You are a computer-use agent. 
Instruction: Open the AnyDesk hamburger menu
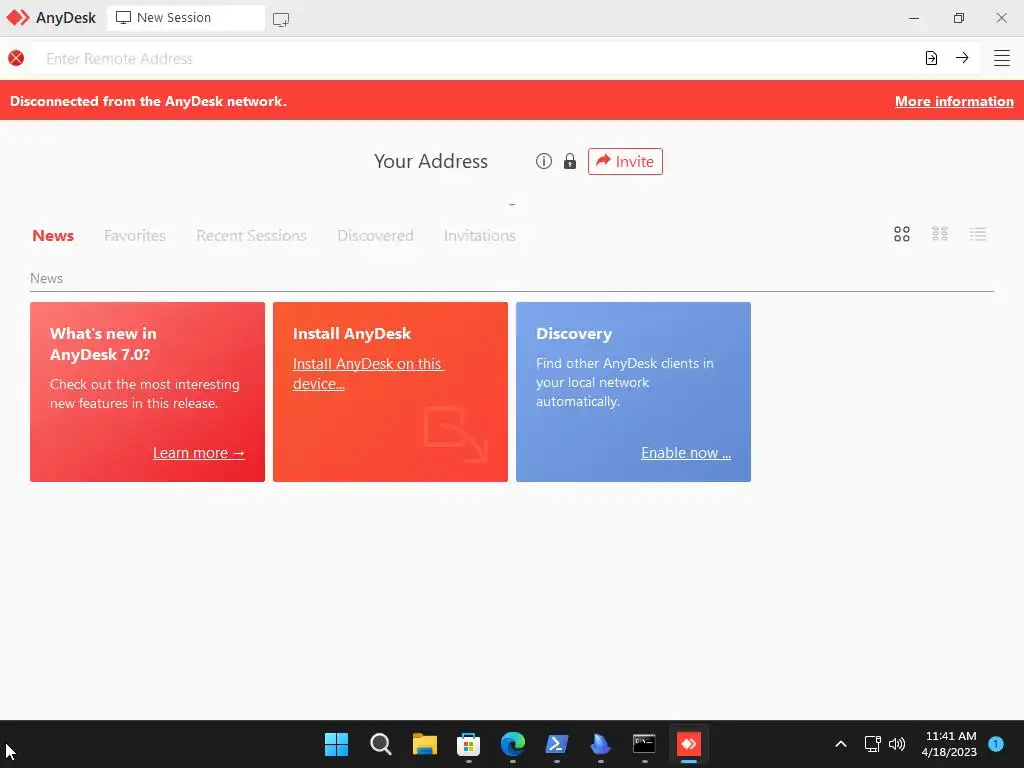pyautogui.click(x=1002, y=58)
